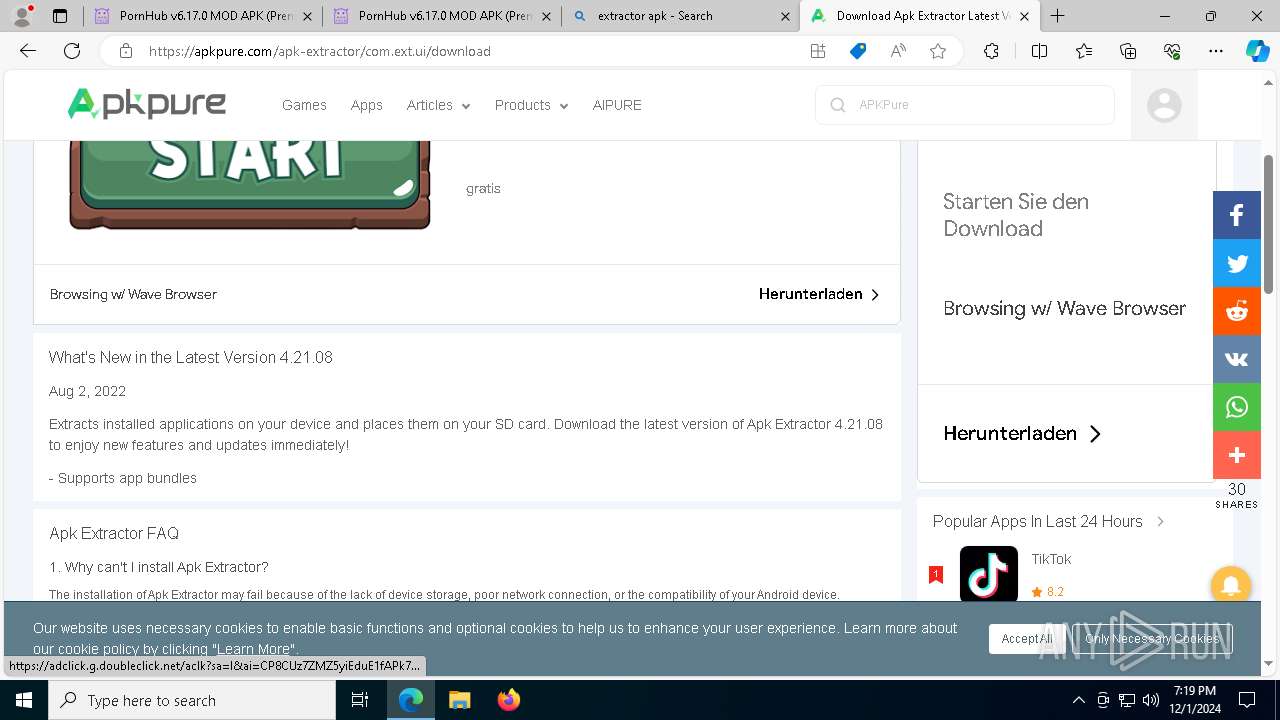Screen dimensions: 1280x720
Task: Share the page on Facebook
Action: (x=1237, y=215)
